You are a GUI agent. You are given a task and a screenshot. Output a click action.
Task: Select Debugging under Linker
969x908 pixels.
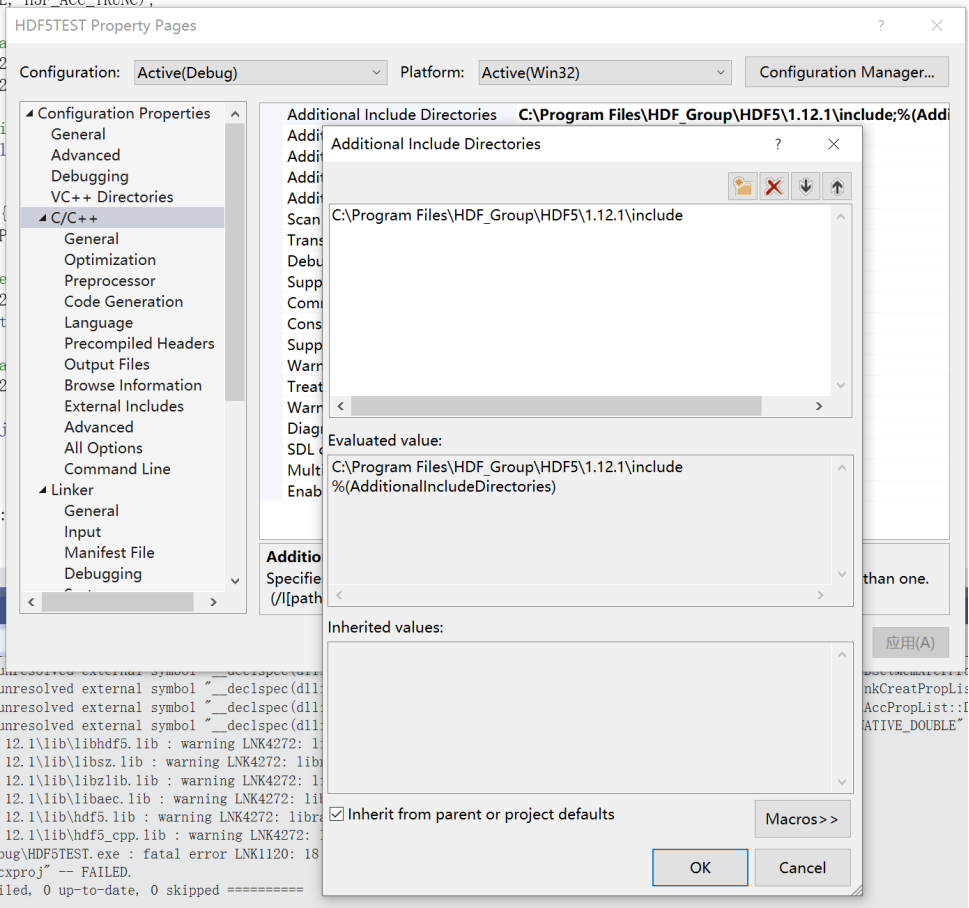(x=103, y=574)
